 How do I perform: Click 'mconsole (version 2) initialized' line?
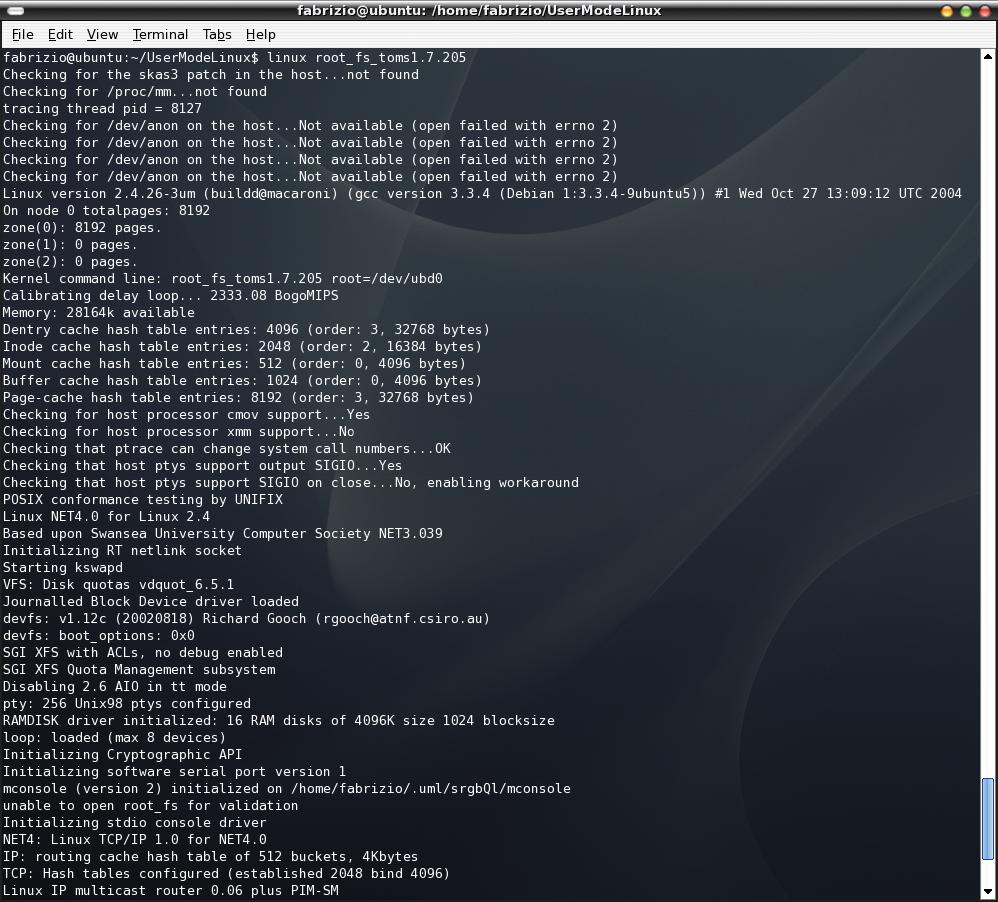coord(286,789)
